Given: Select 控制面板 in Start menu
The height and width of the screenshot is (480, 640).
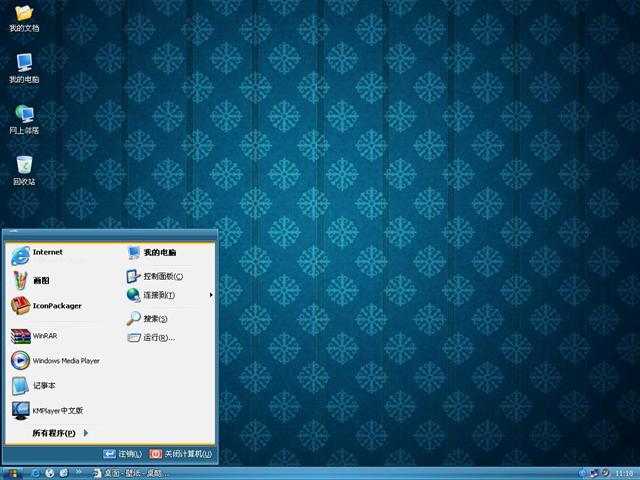Looking at the screenshot, I should tap(162, 276).
